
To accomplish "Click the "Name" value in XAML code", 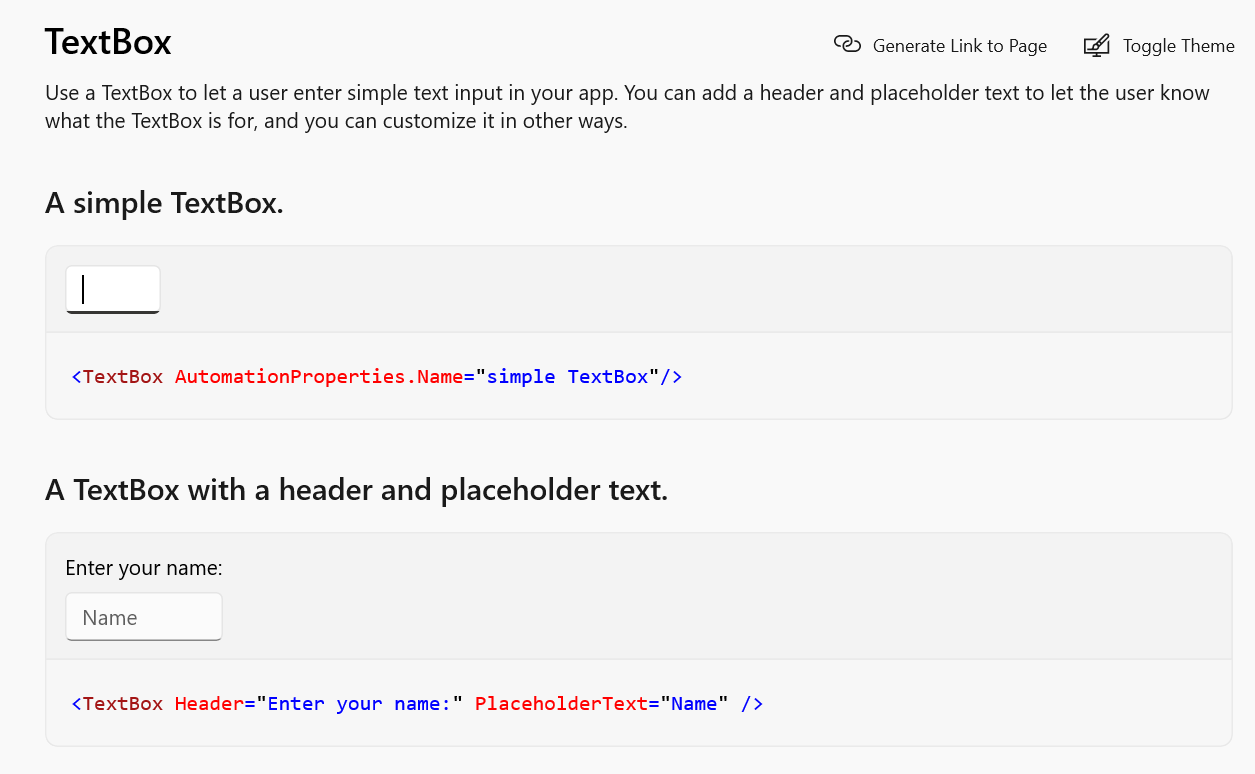I will click(694, 704).
